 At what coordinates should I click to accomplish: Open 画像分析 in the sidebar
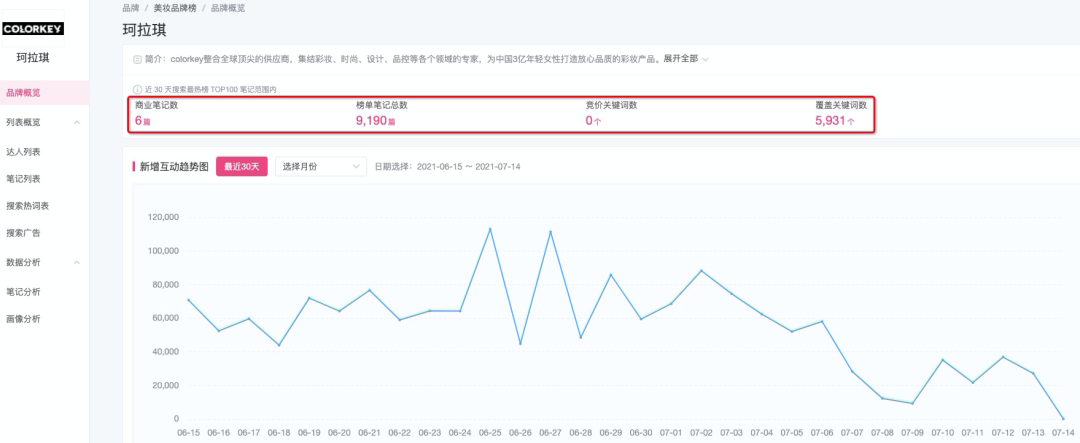tap(23, 318)
